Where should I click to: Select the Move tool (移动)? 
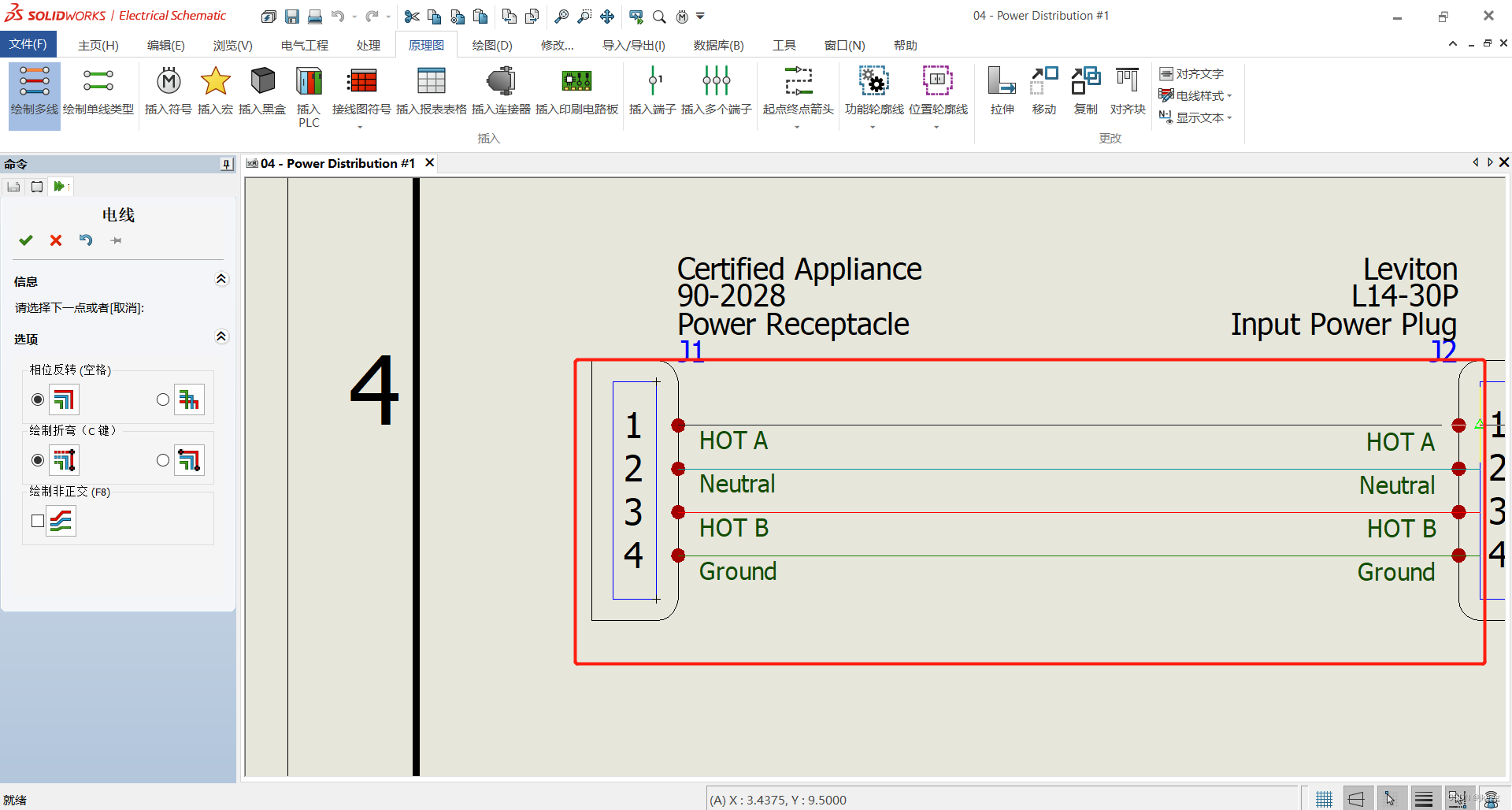(x=1044, y=91)
